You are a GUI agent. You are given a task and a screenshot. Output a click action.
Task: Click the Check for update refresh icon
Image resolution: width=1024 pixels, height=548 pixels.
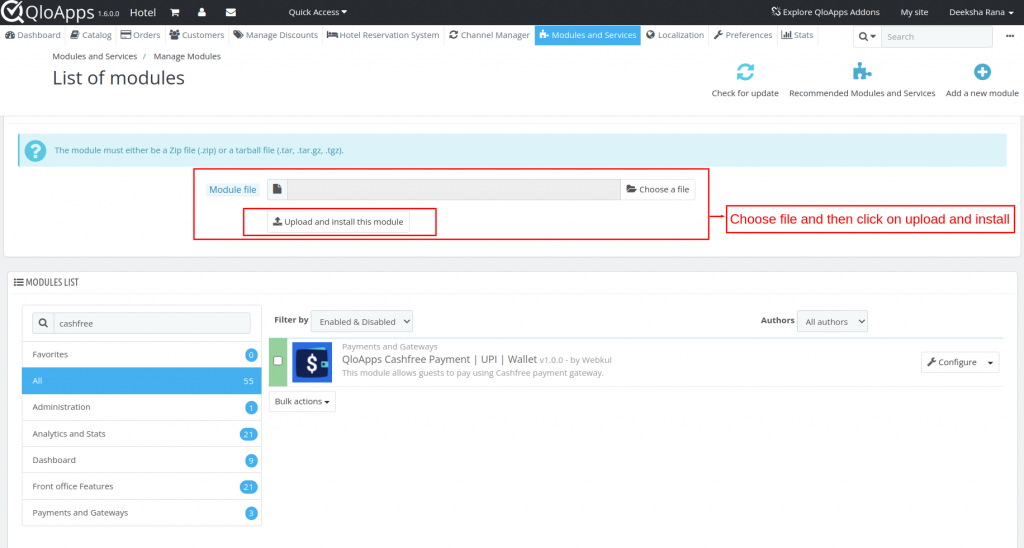tap(745, 72)
